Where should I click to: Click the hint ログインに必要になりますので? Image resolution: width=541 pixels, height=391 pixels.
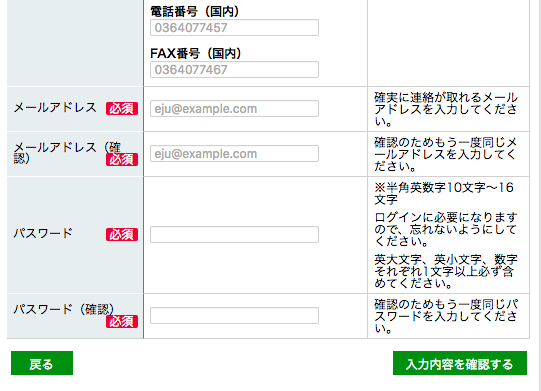point(445,229)
